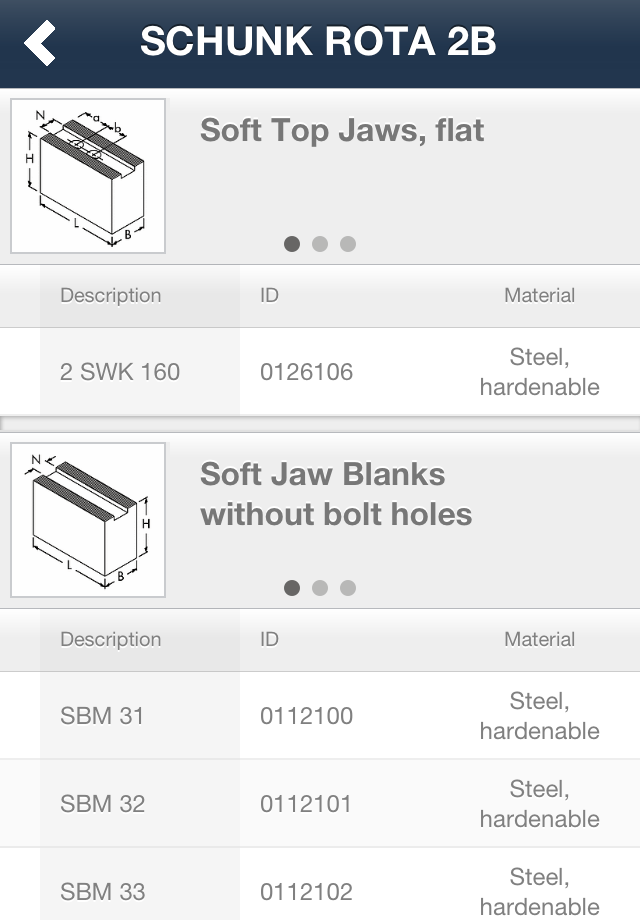Select ID 0126106 cell
The width and height of the screenshot is (640, 920).
tap(306, 372)
